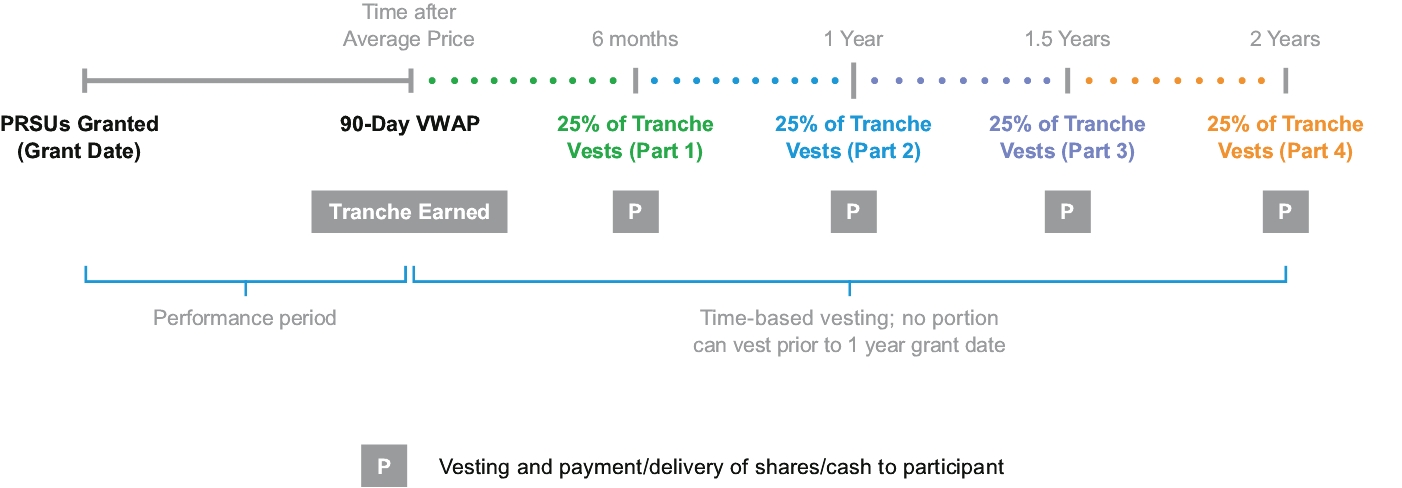
Task: Select the 1 Year timeline tick mark
Action: (853, 80)
